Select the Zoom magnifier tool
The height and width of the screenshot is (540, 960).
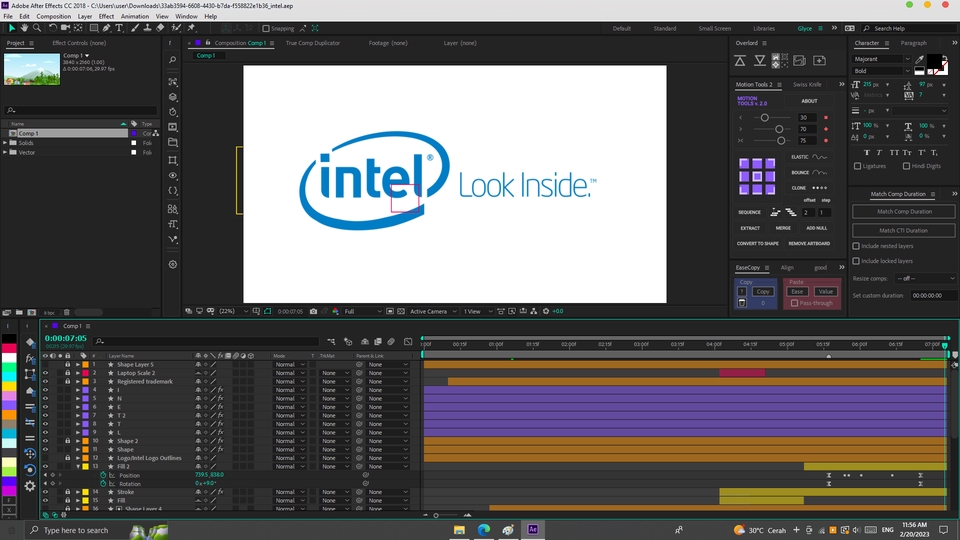[x=37, y=28]
